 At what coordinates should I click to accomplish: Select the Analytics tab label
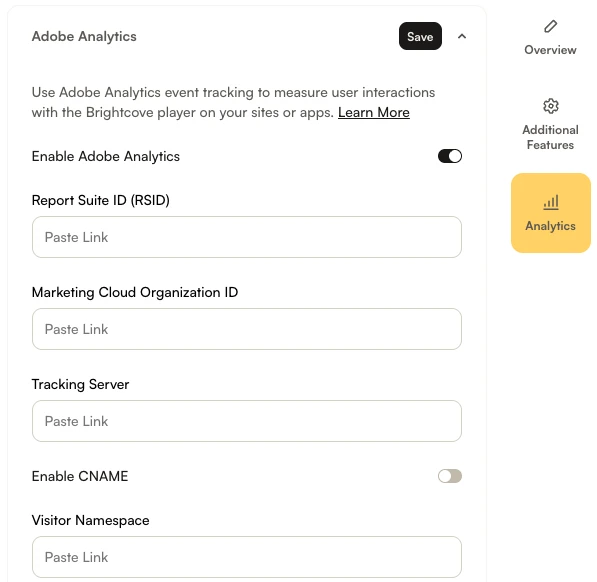(x=550, y=226)
